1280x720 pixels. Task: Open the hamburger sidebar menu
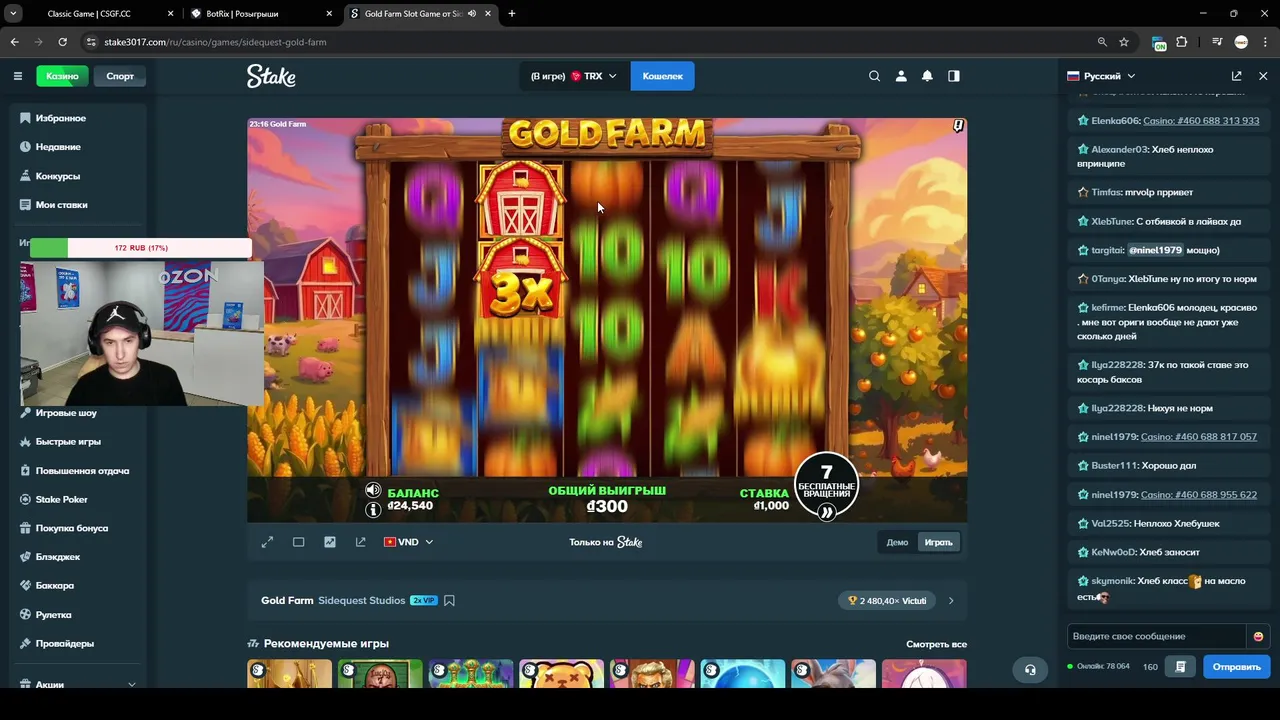[x=18, y=76]
